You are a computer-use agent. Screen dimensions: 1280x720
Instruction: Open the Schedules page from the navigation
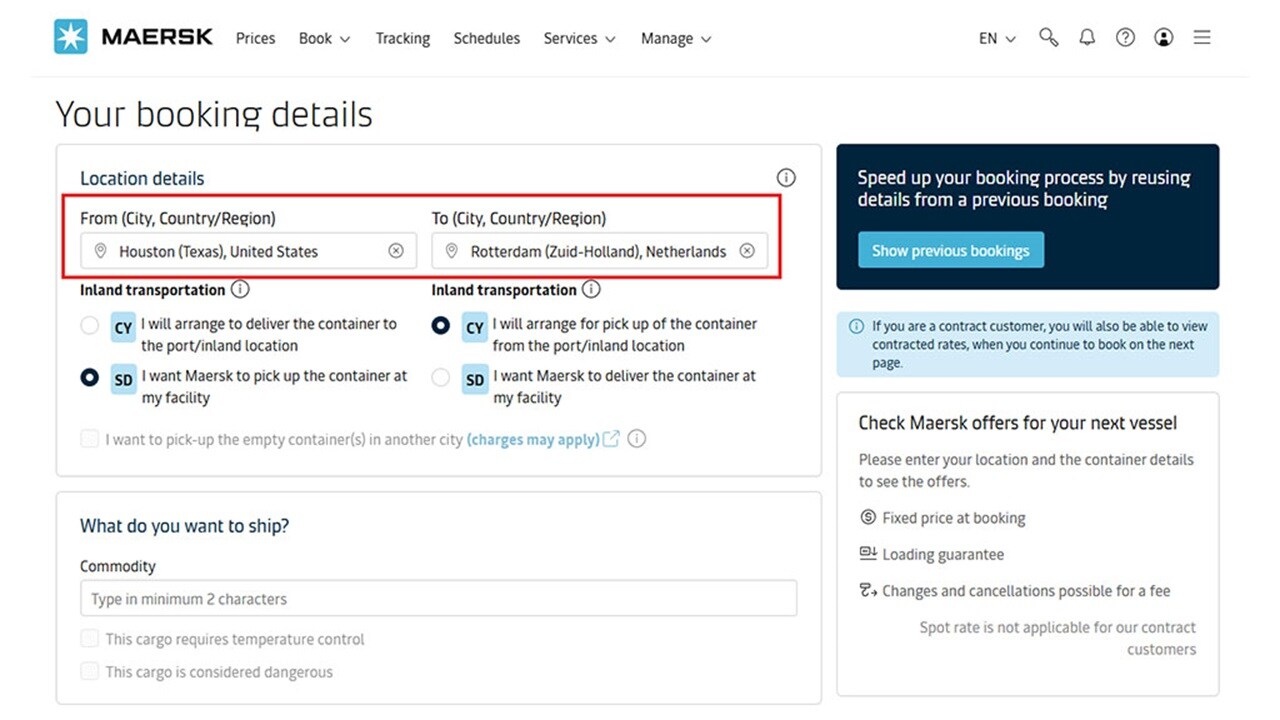(486, 38)
